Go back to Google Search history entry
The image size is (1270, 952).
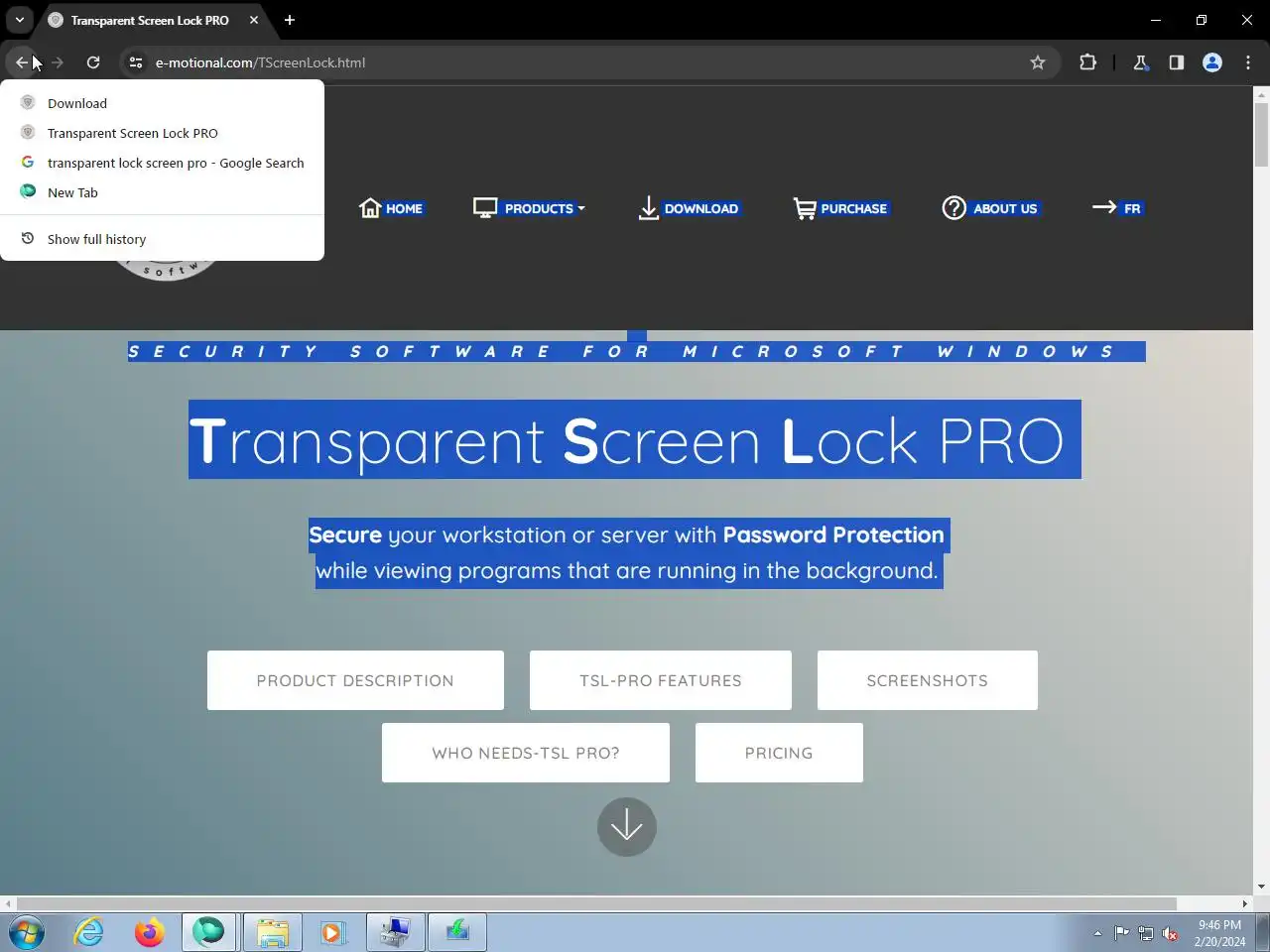[x=163, y=163]
